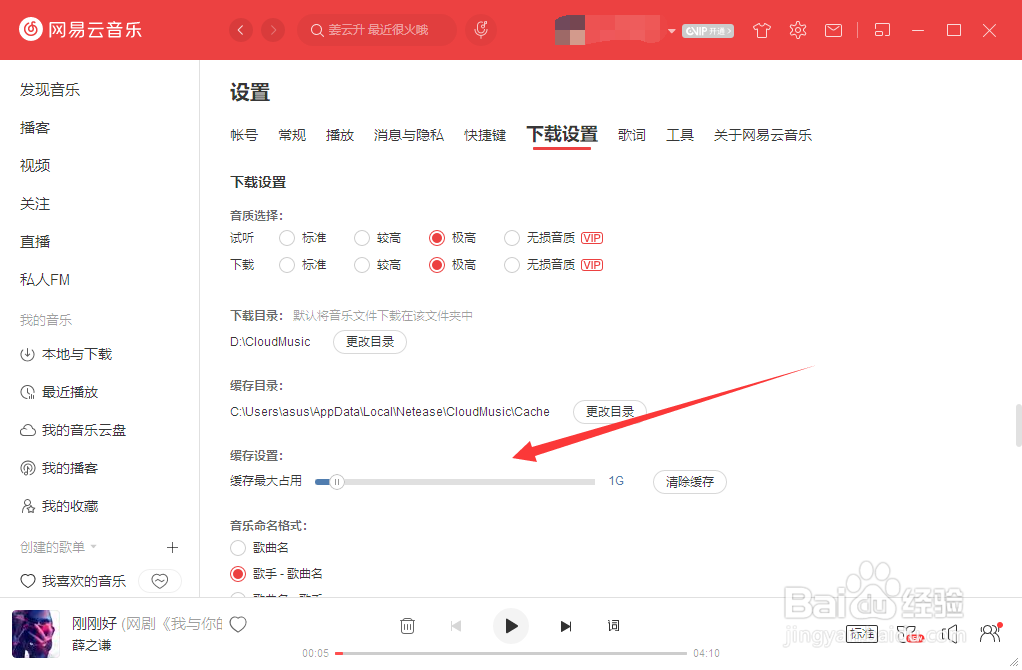Viewport: 1022px width, 670px height.
Task: Change cache directory with 更改目录 button
Action: pyautogui.click(x=609, y=412)
